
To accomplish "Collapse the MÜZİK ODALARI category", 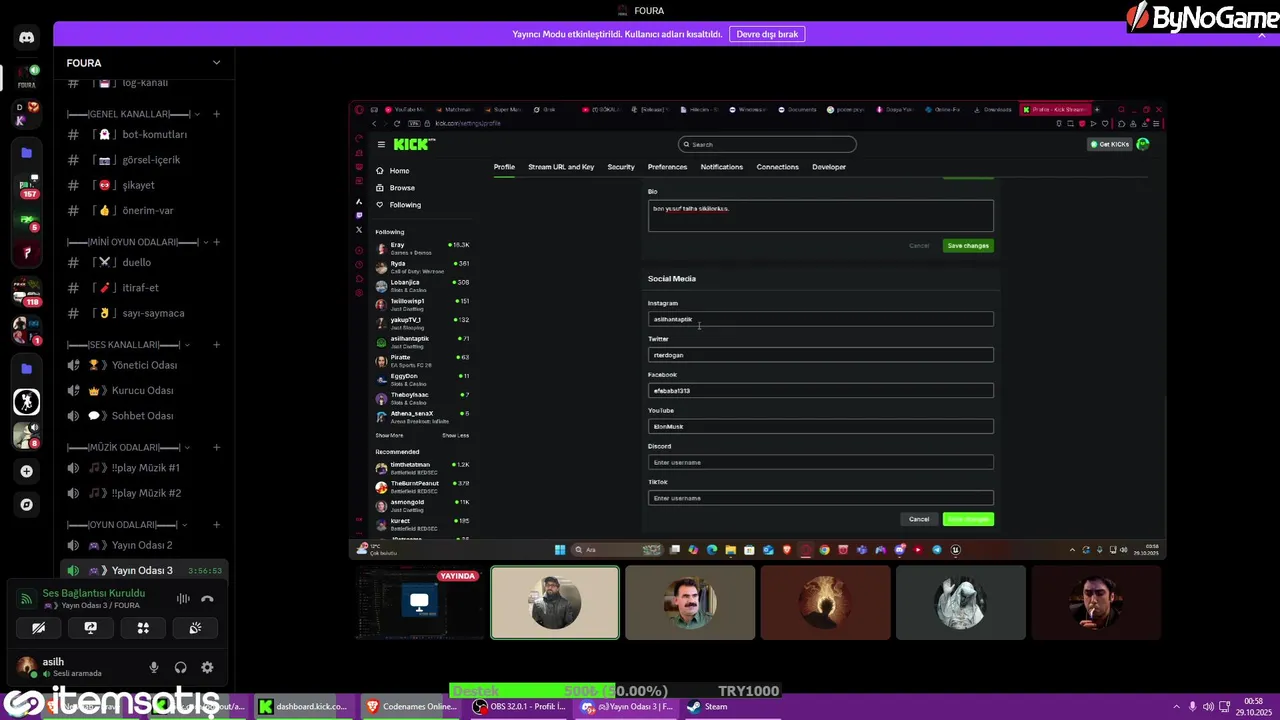I will [x=129, y=447].
